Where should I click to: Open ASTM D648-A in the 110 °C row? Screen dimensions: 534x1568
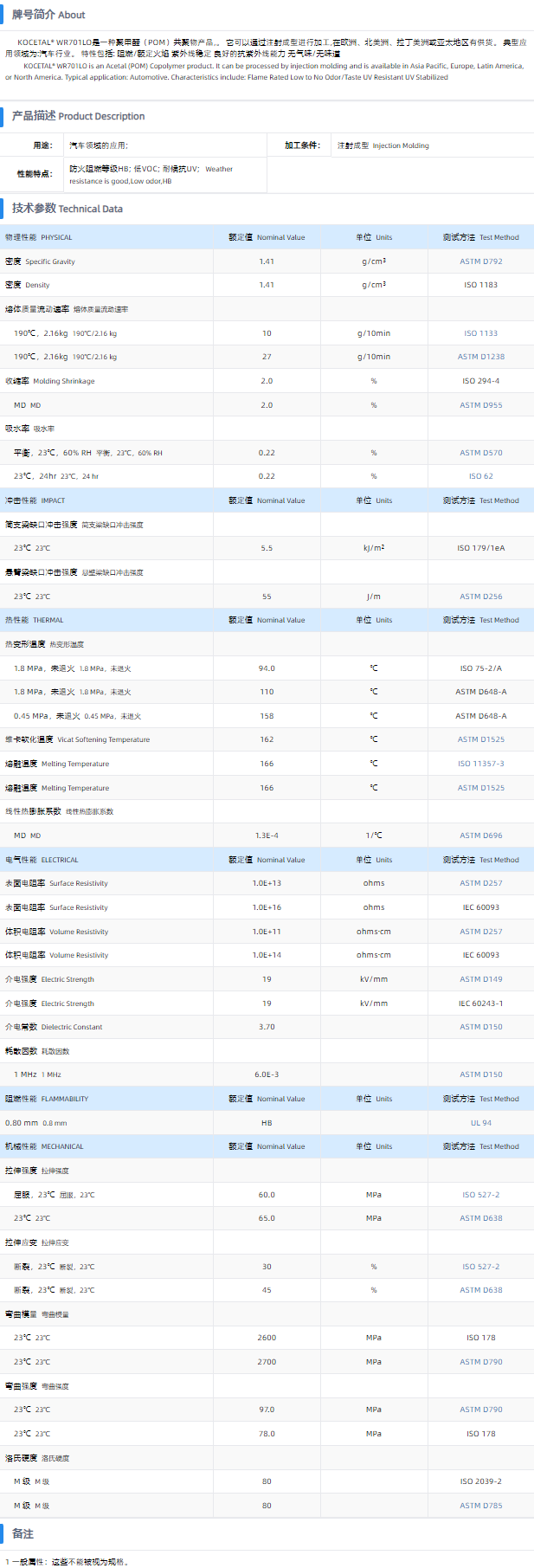[x=480, y=692]
